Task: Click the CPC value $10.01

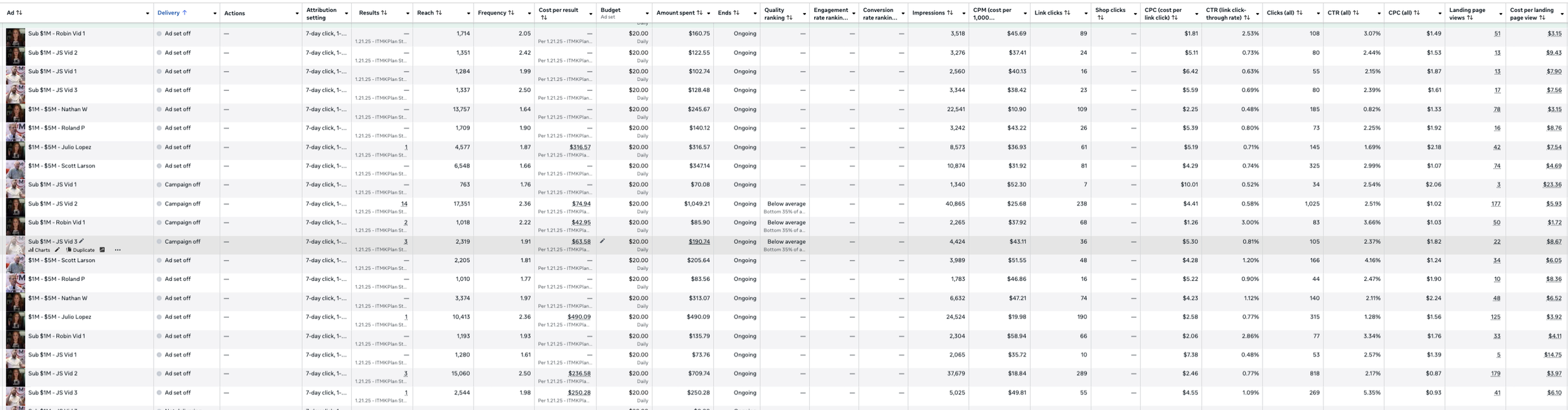Action: [x=1189, y=185]
